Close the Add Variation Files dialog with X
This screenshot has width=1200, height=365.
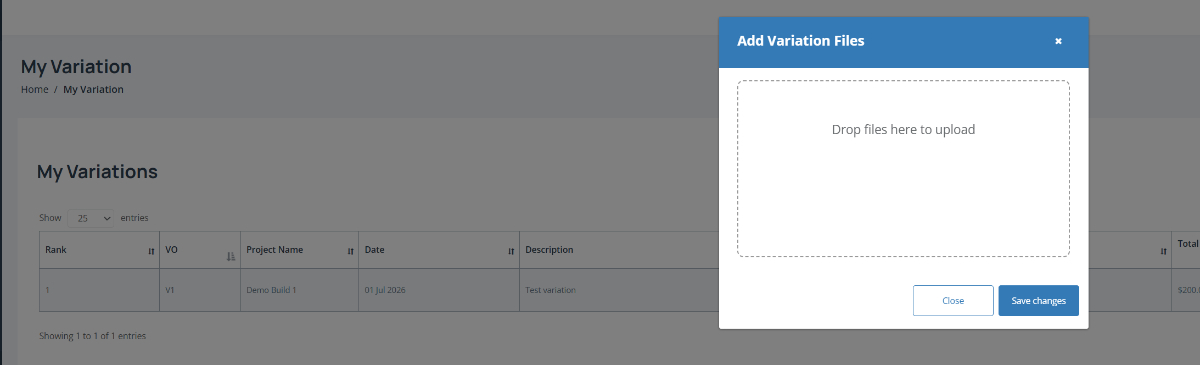tap(1058, 41)
